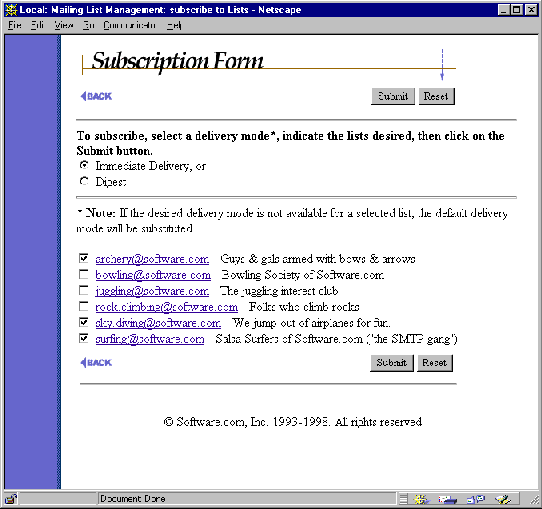Click 'The juggling interest club' description
This screenshot has width=542, height=509.
tap(279, 291)
